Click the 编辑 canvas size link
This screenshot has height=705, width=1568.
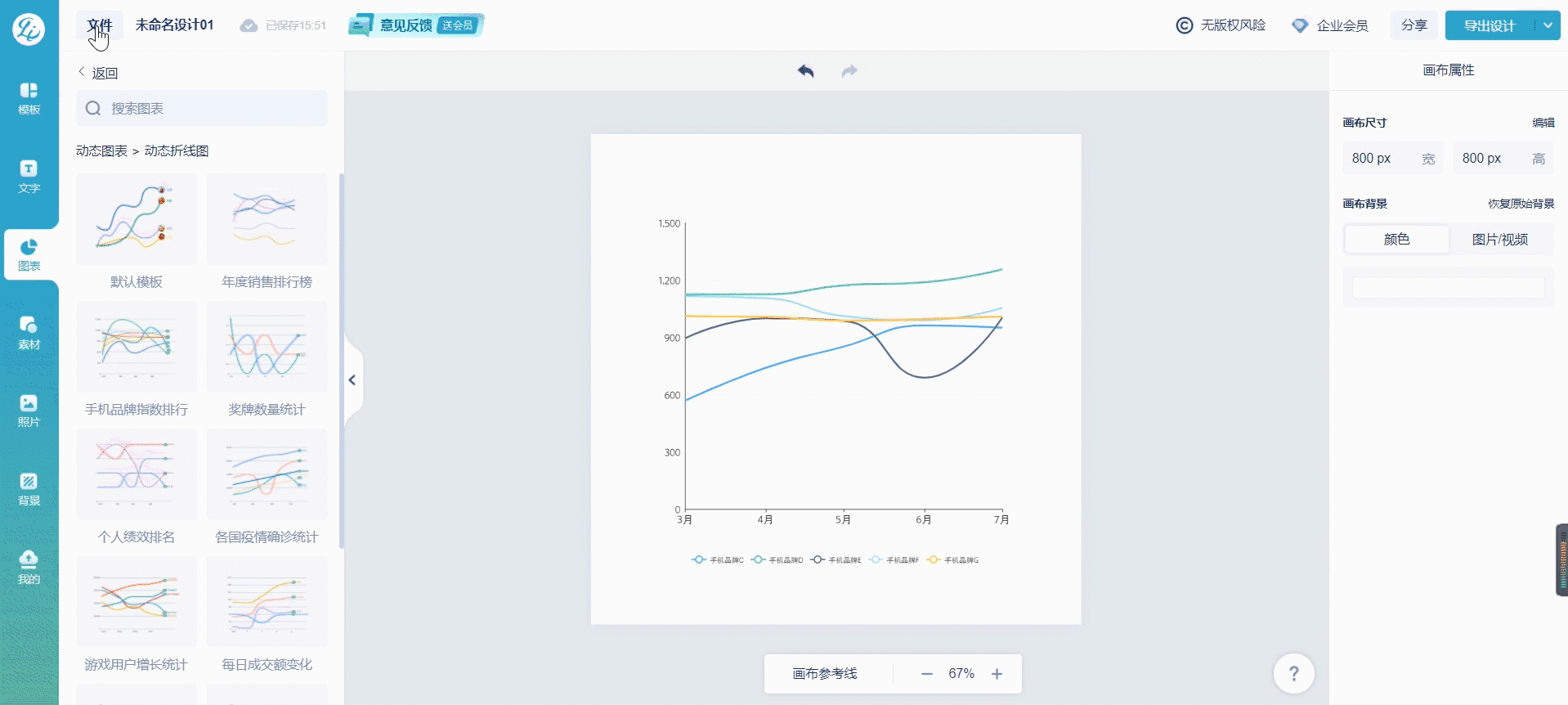(x=1543, y=123)
